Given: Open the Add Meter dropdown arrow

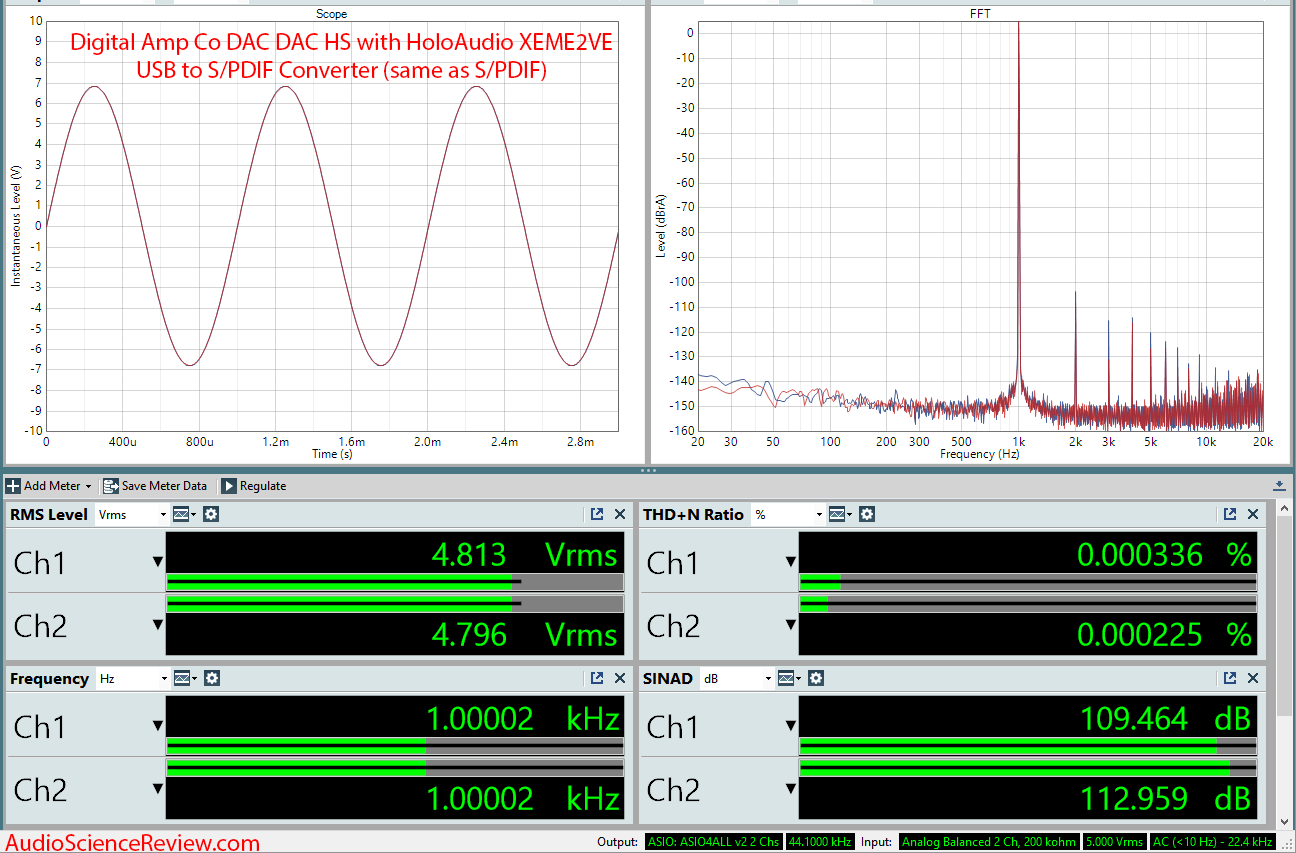Looking at the screenshot, I should pos(88,487).
